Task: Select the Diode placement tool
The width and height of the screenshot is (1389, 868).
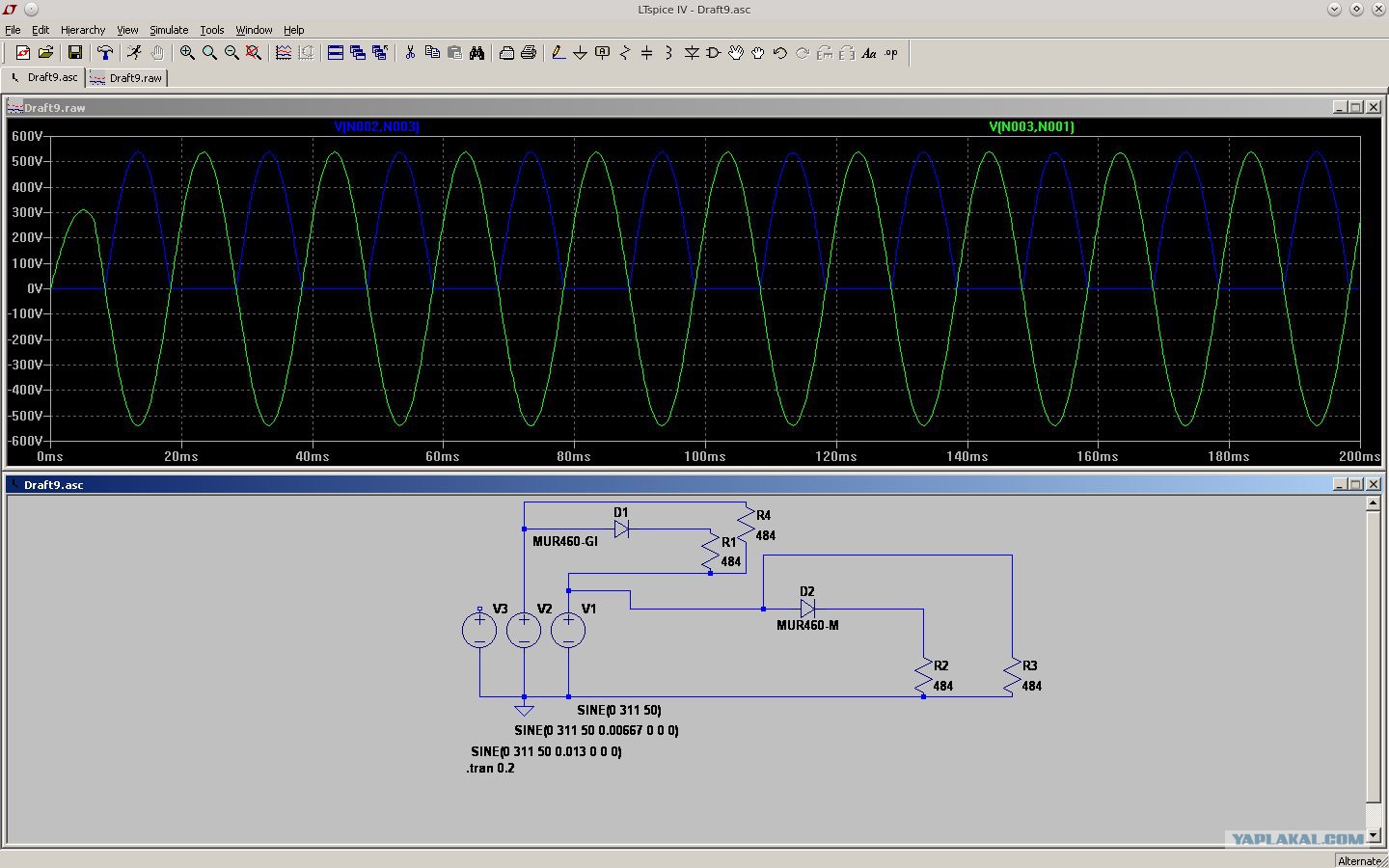Action: pos(692,53)
